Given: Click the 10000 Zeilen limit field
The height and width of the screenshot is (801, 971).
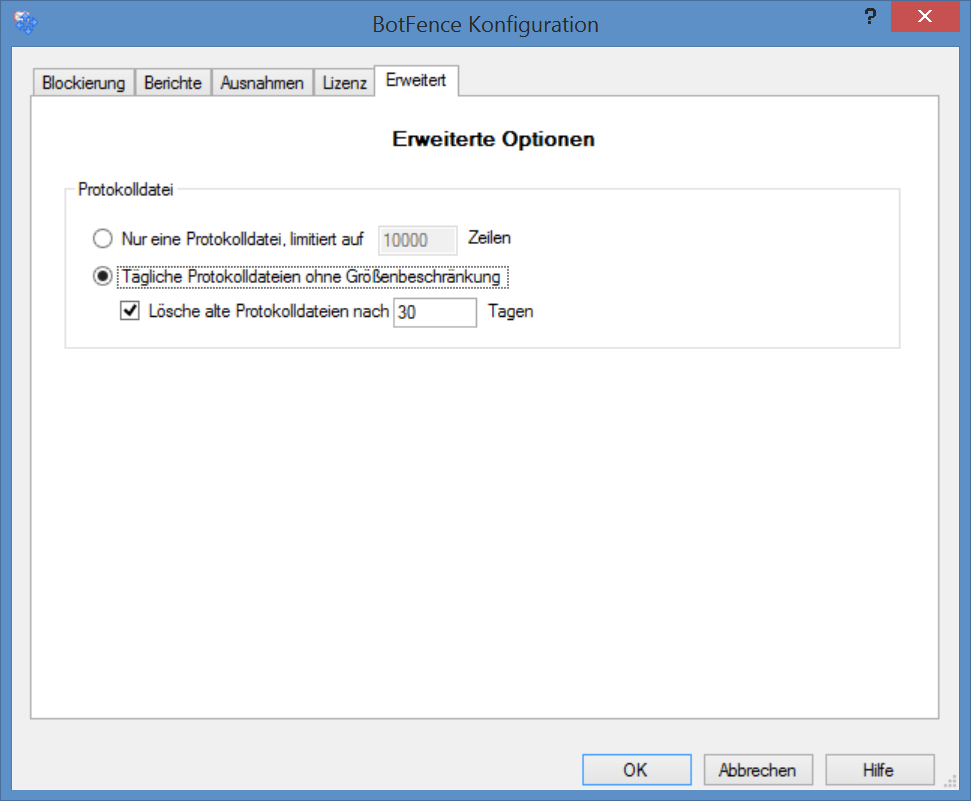Looking at the screenshot, I should tap(418, 240).
